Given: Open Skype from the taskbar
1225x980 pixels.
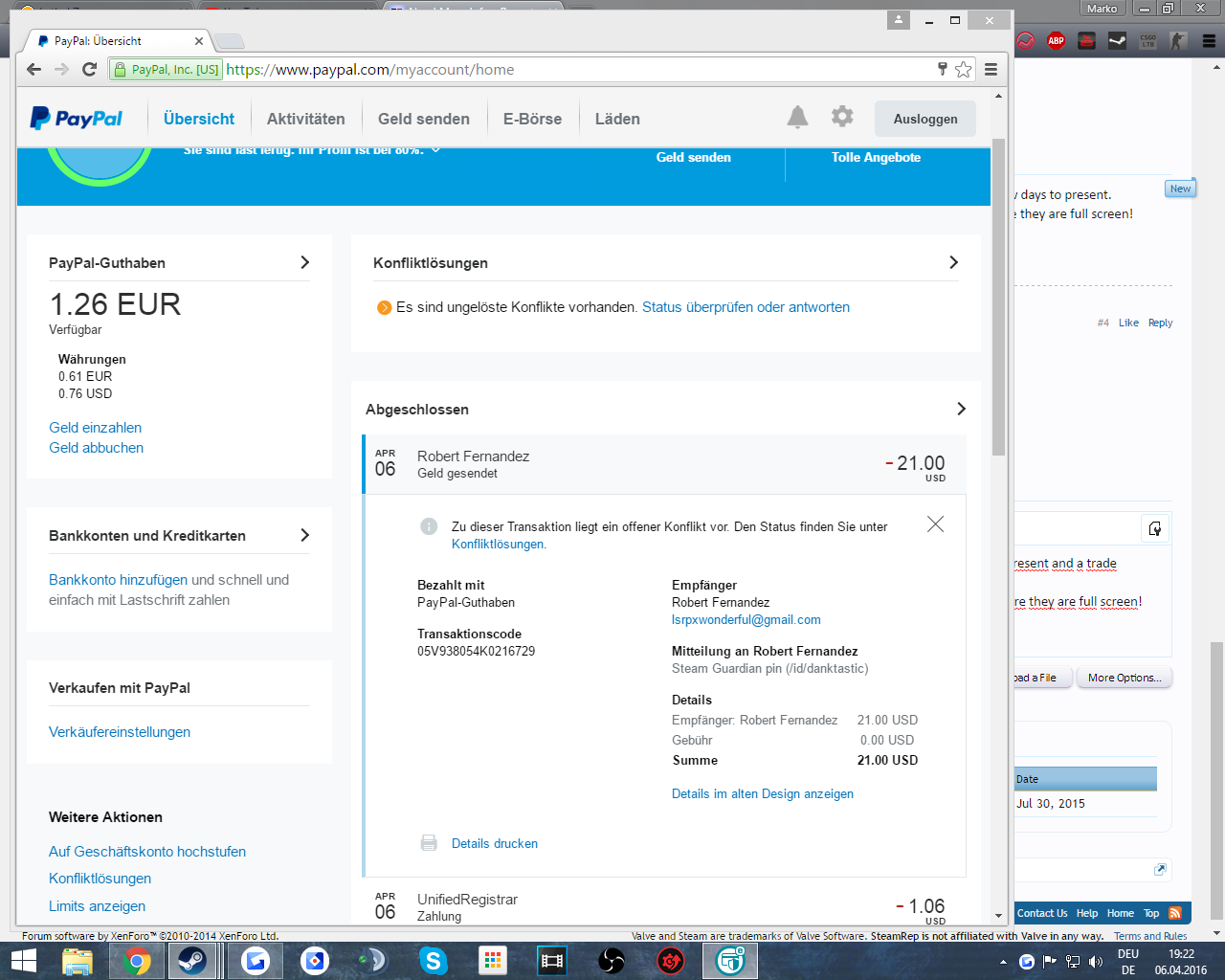Looking at the screenshot, I should point(433,960).
